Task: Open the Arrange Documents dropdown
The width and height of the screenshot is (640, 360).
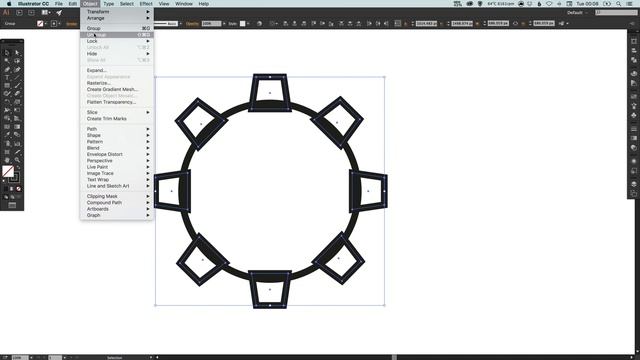Action: tap(45, 13)
